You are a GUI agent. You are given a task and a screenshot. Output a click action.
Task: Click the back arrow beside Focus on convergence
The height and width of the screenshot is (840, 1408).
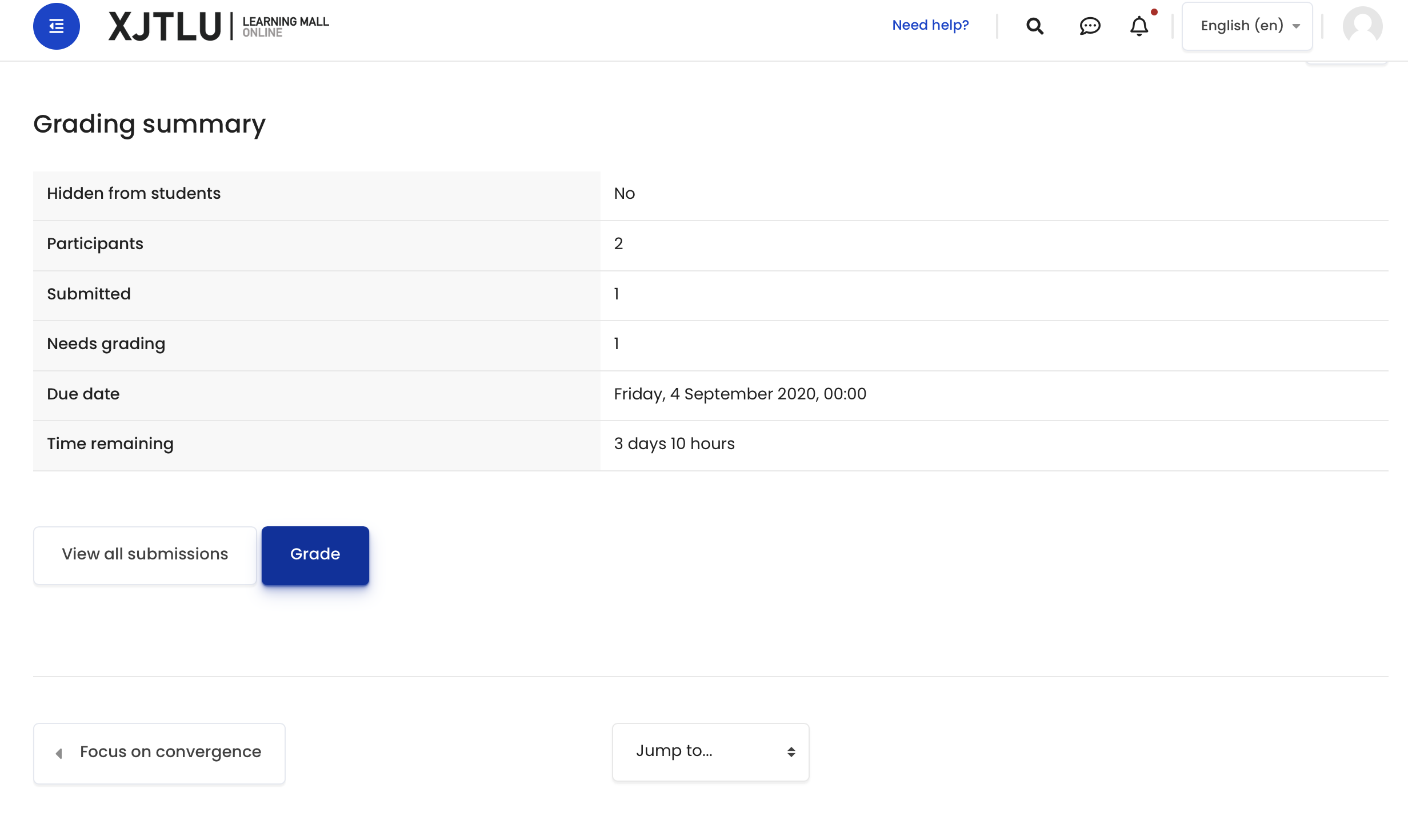(59, 753)
